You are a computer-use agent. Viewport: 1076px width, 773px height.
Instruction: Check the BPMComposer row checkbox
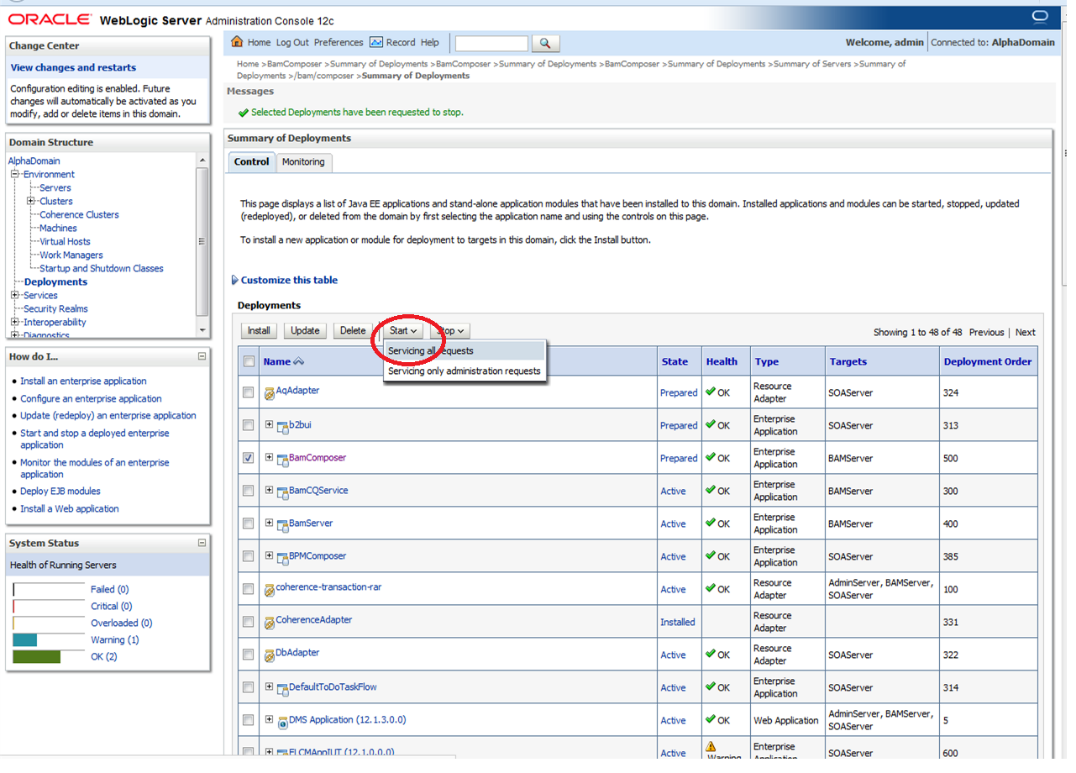[x=248, y=557]
